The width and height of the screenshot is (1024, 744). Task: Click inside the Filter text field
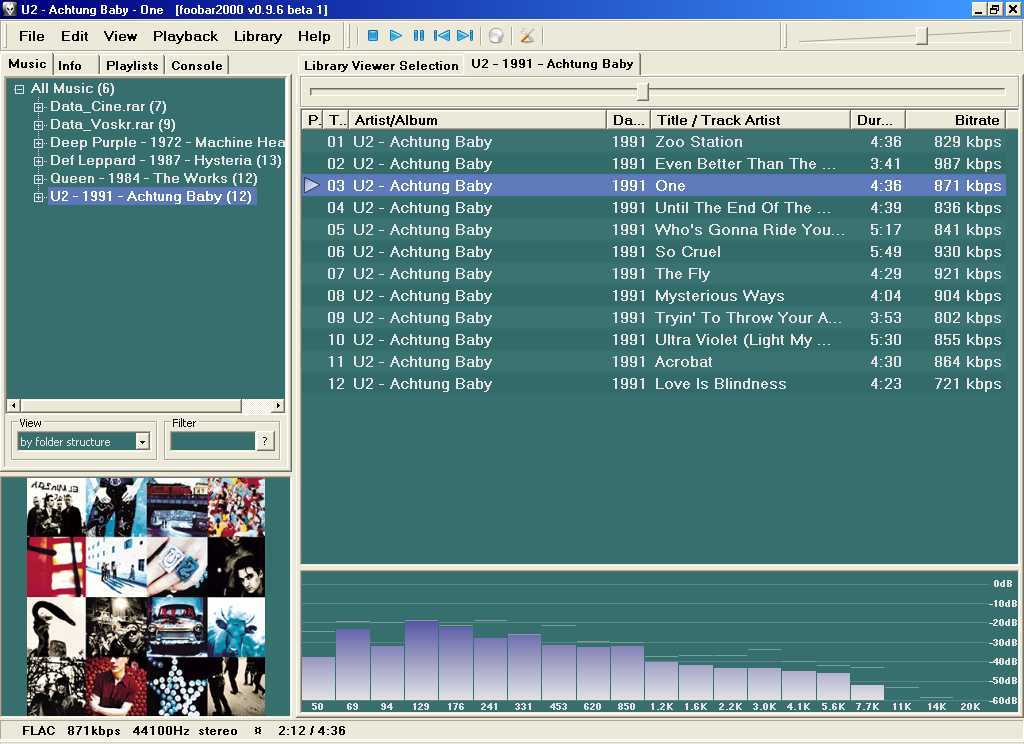(212, 441)
